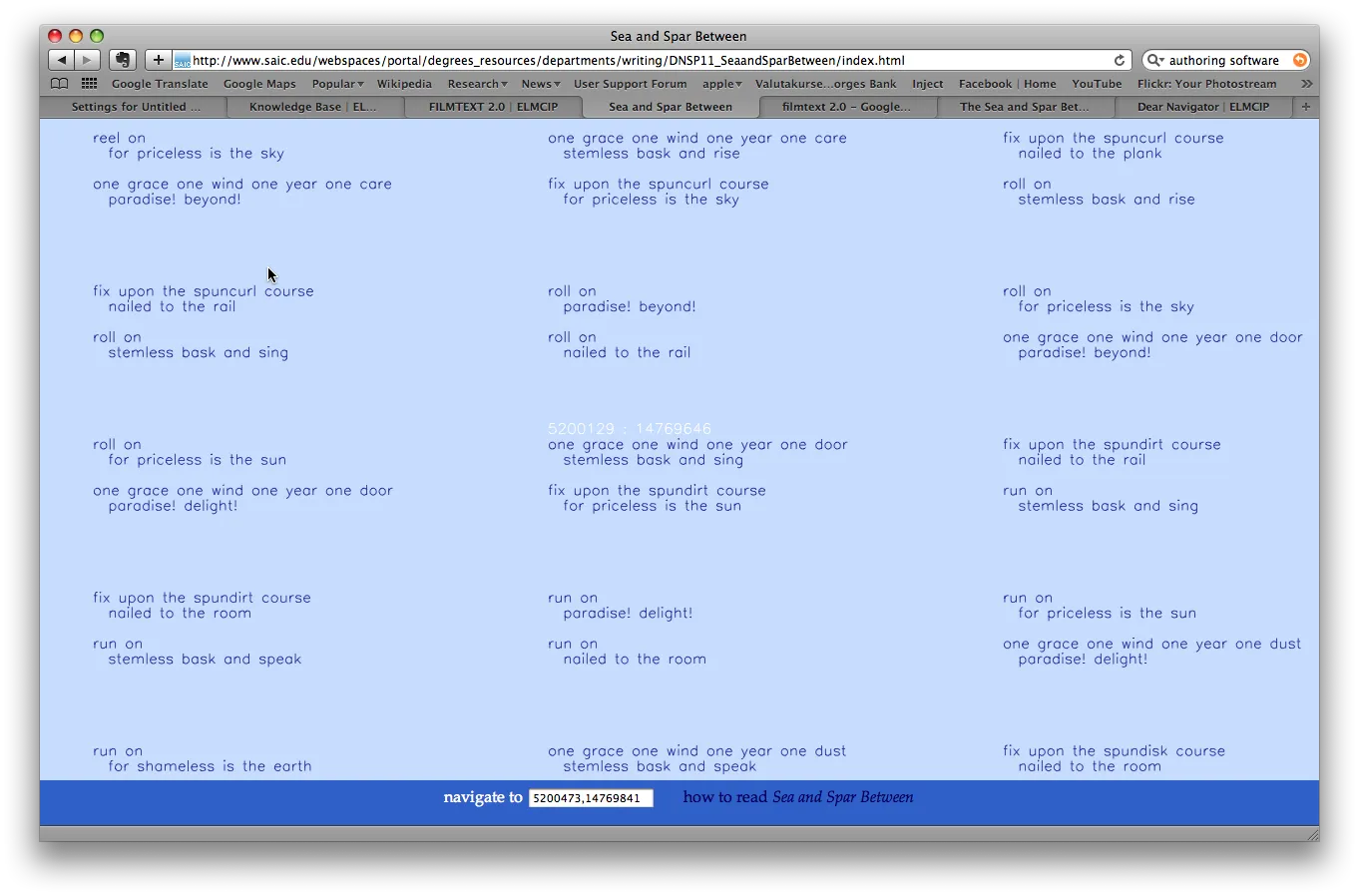
Task: Click the authoring software search field
Action: [x=1226, y=60]
